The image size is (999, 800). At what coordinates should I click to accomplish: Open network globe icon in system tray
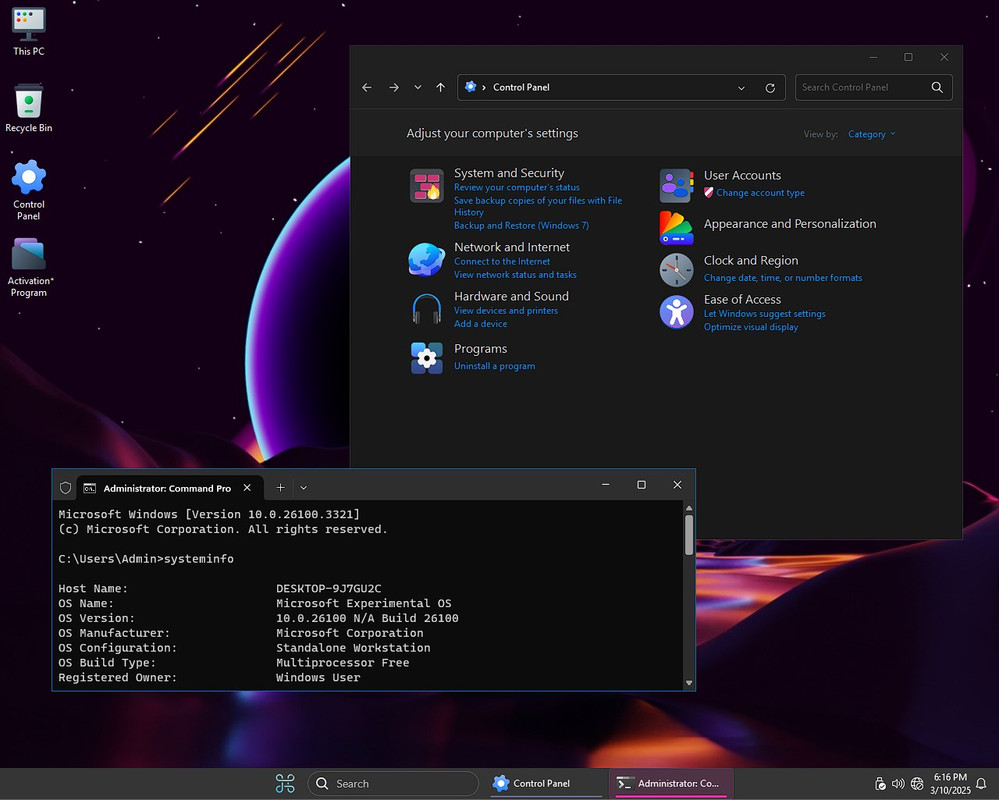917,783
